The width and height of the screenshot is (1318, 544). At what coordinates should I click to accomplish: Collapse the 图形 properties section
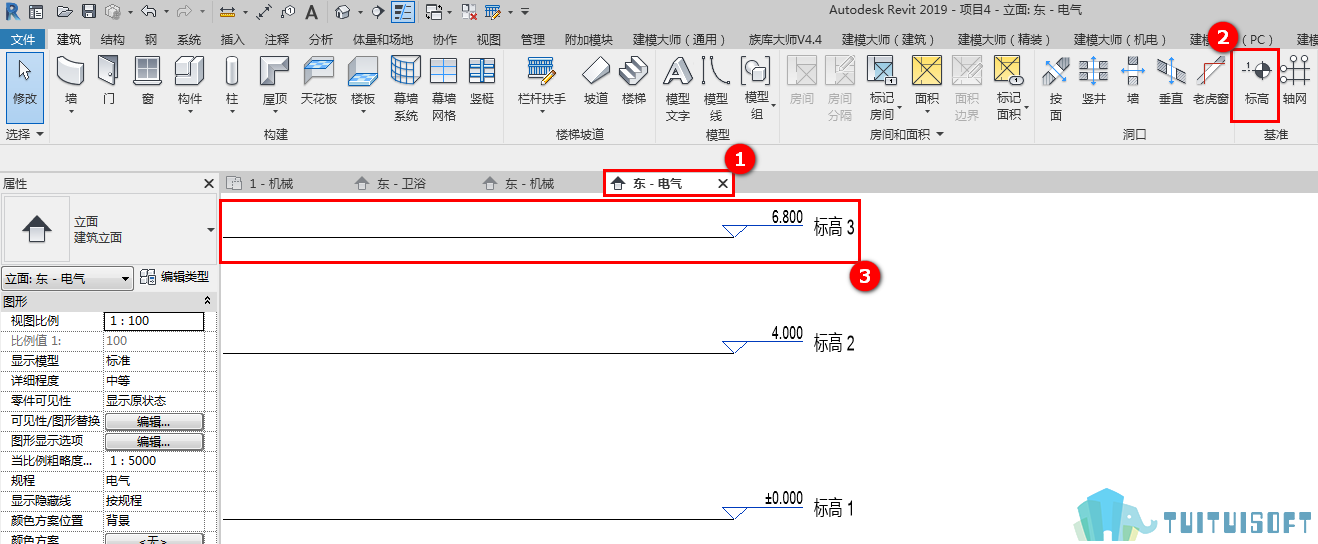pos(208,301)
